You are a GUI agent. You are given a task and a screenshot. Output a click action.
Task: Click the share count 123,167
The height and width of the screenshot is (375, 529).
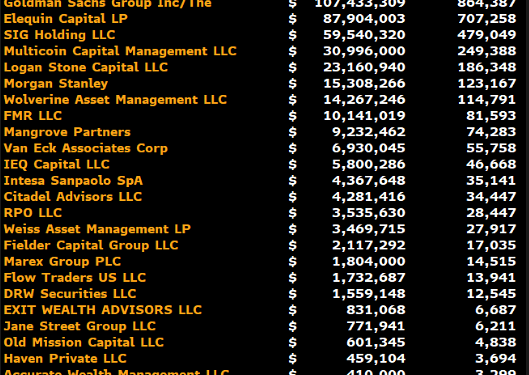click(x=486, y=84)
